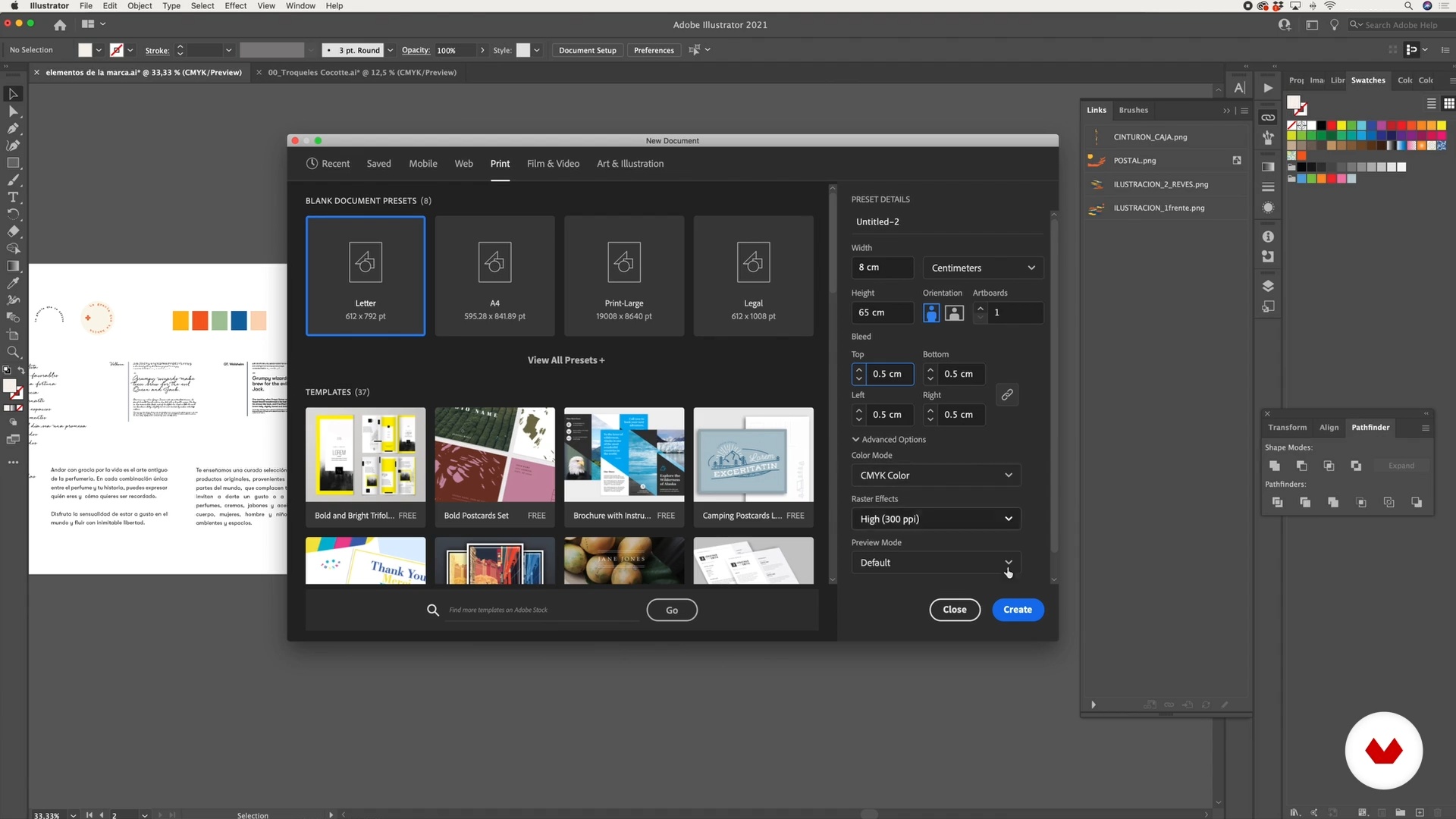Decrease the Bottom bleed value

point(930,378)
